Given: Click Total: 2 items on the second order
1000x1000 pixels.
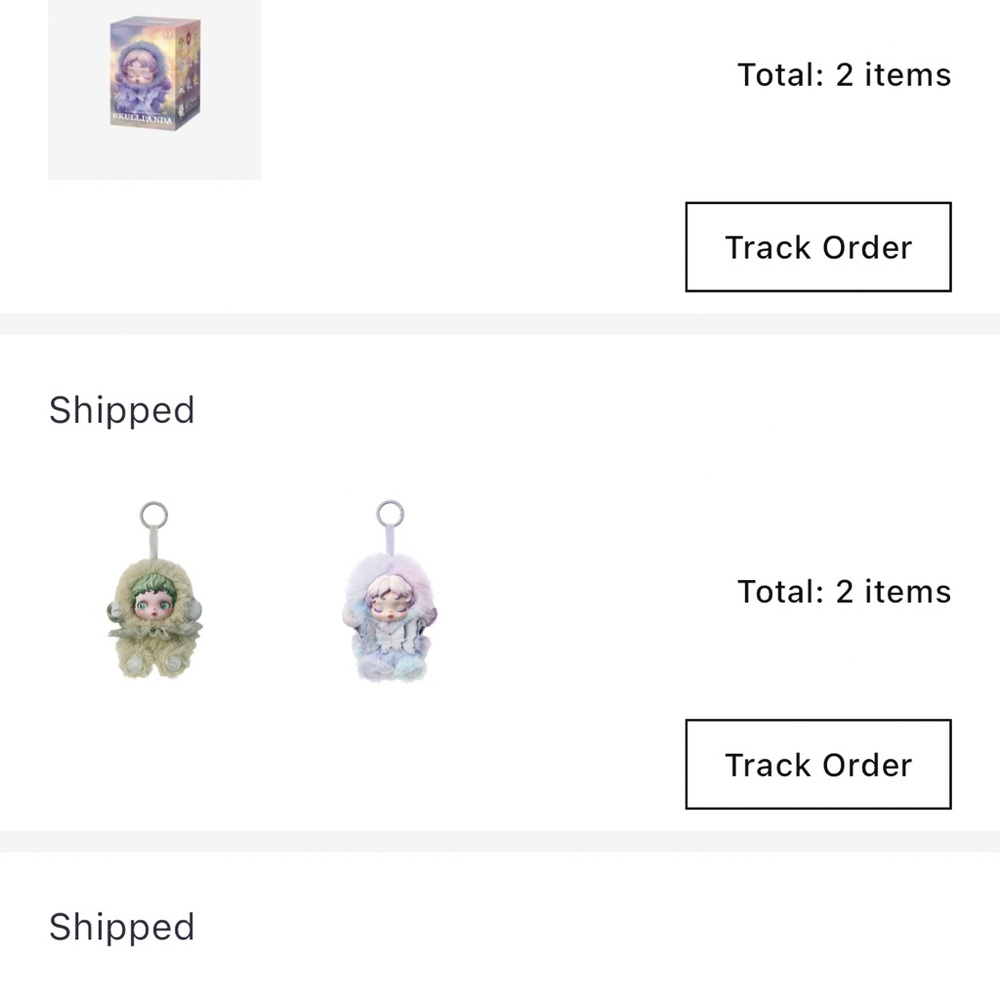Looking at the screenshot, I should [844, 592].
